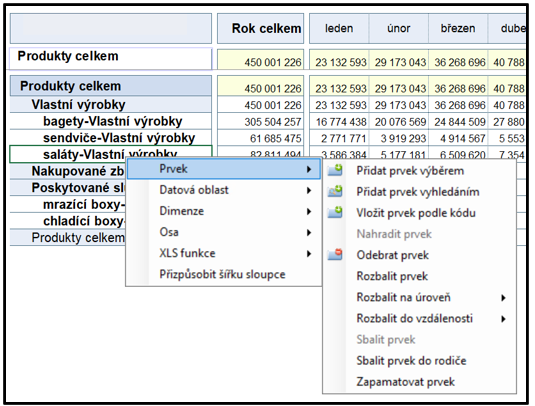This screenshot has width=535, height=406.
Task: Select the saláty-Vlastní výrobky row
Action: pos(111,154)
